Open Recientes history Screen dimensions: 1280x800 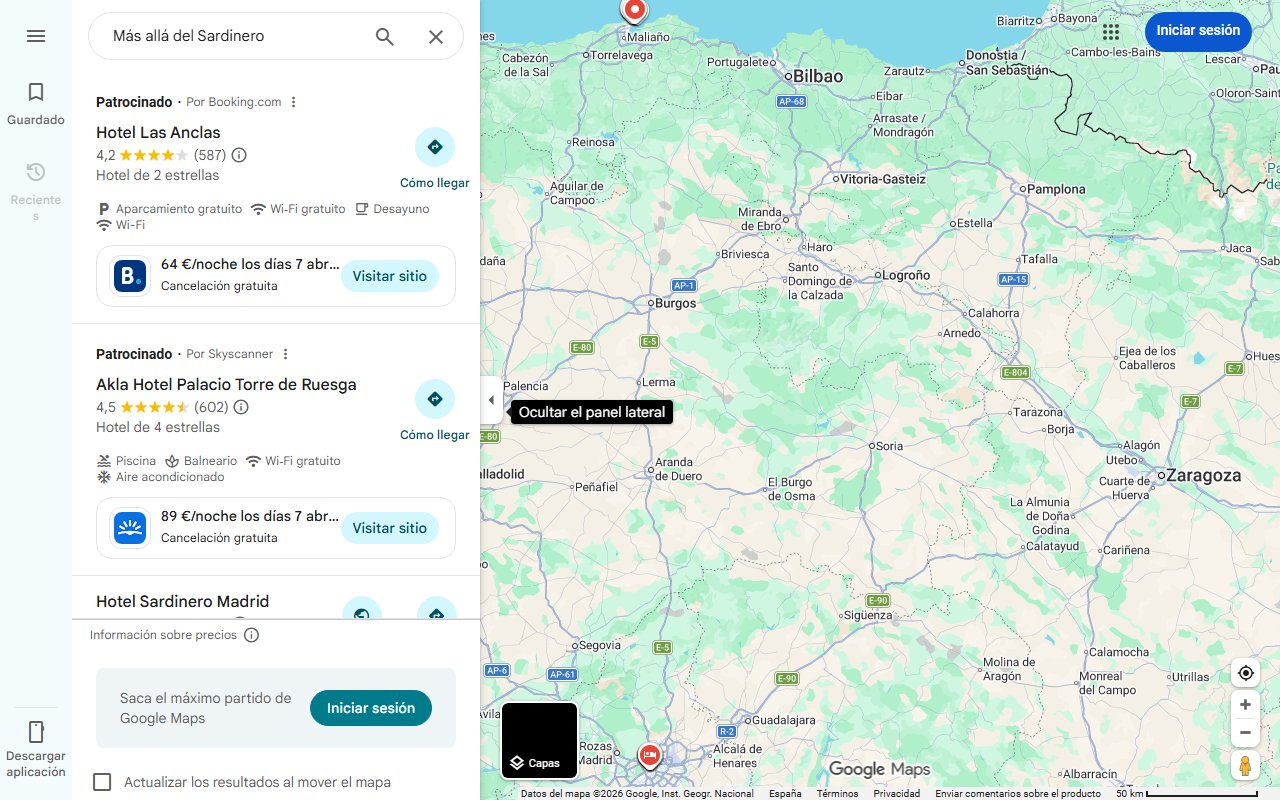36,190
